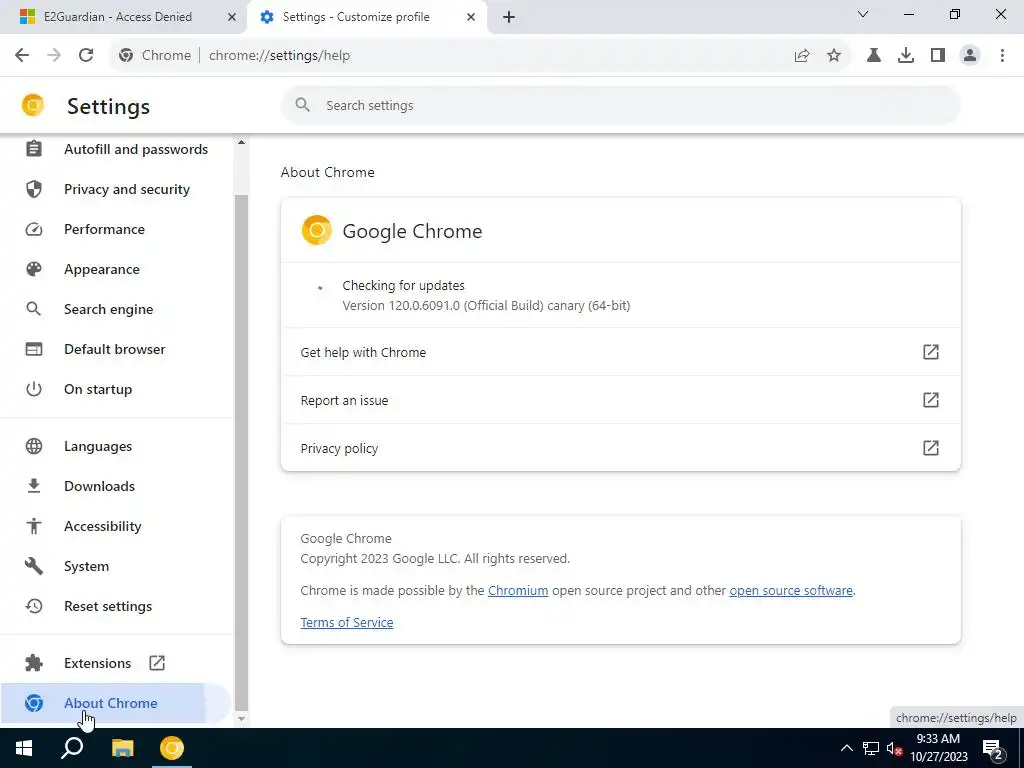This screenshot has height=768, width=1024.
Task: Follow the Chromium hyperlink
Action: pos(518,590)
